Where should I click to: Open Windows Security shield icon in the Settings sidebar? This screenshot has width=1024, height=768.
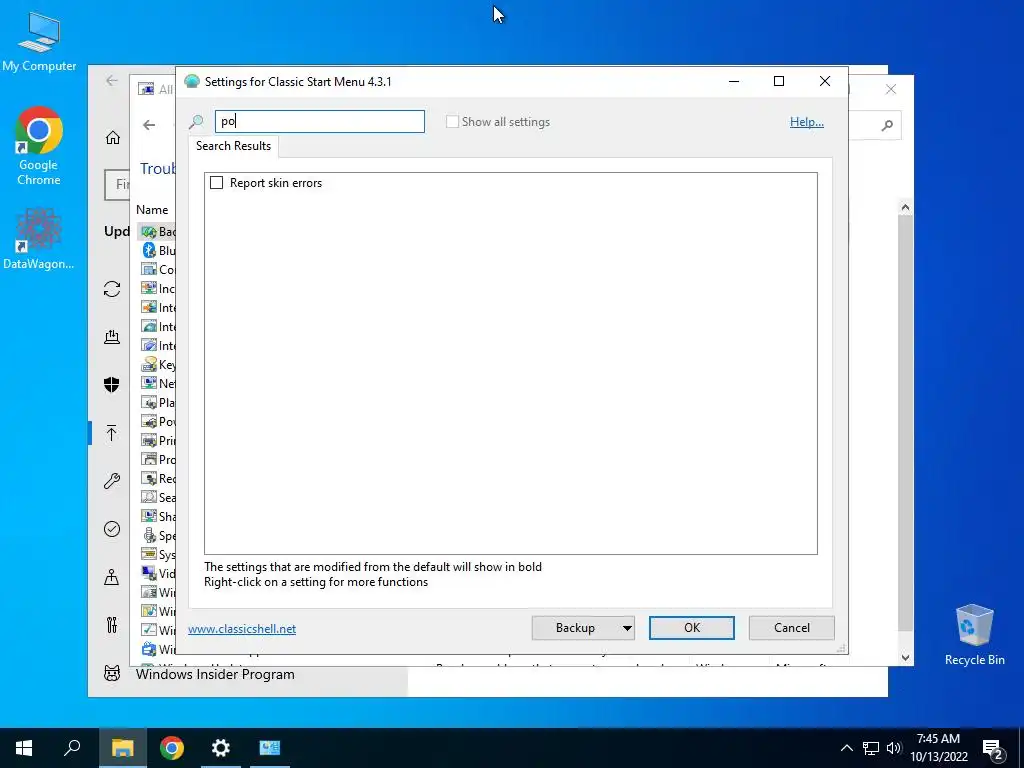[x=112, y=385]
